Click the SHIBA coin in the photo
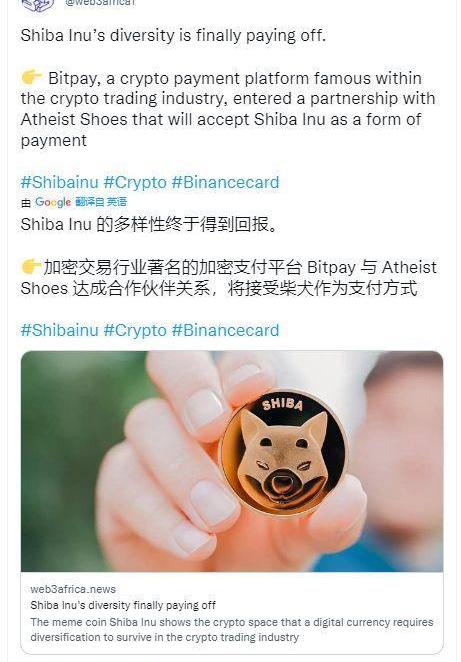461x662 pixels. pyautogui.click(x=282, y=453)
